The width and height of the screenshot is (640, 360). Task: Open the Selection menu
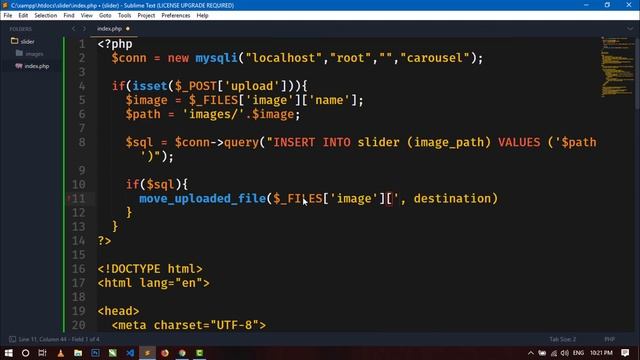pos(45,16)
